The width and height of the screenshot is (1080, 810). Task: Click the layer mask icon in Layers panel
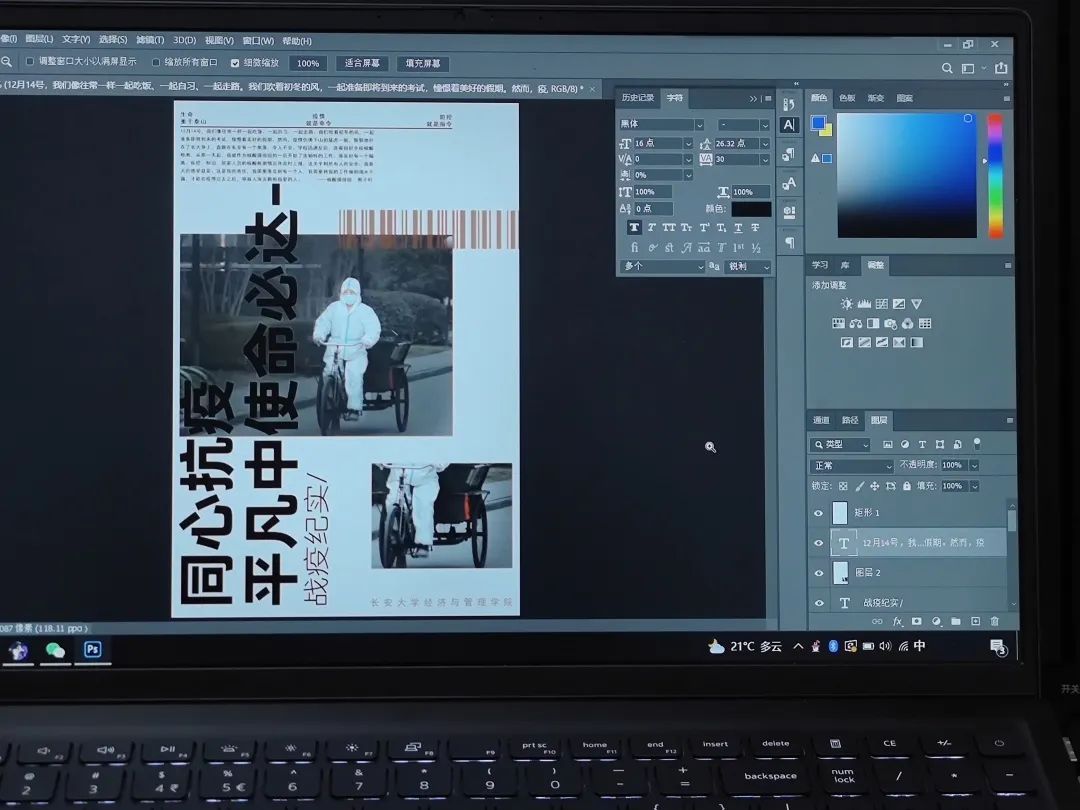pyautogui.click(x=917, y=622)
